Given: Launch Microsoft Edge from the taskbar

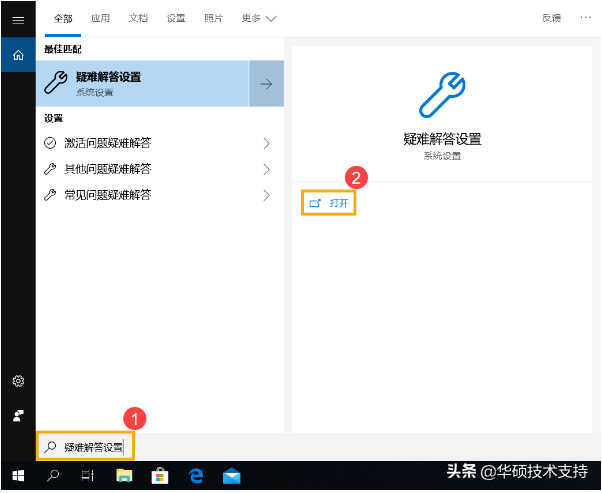Looking at the screenshot, I should point(196,476).
